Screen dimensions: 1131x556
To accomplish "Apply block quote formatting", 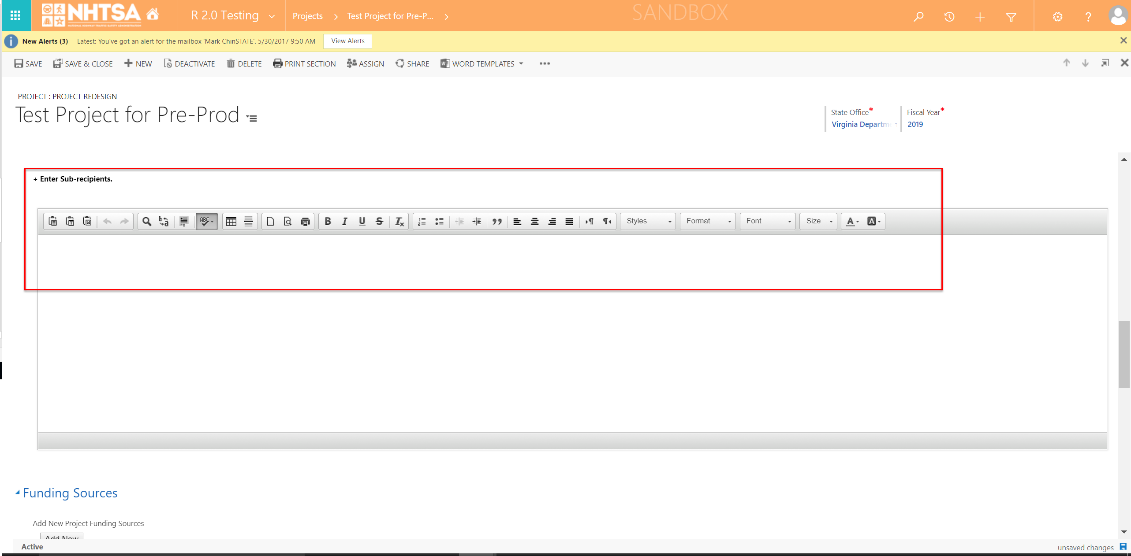I will (497, 221).
